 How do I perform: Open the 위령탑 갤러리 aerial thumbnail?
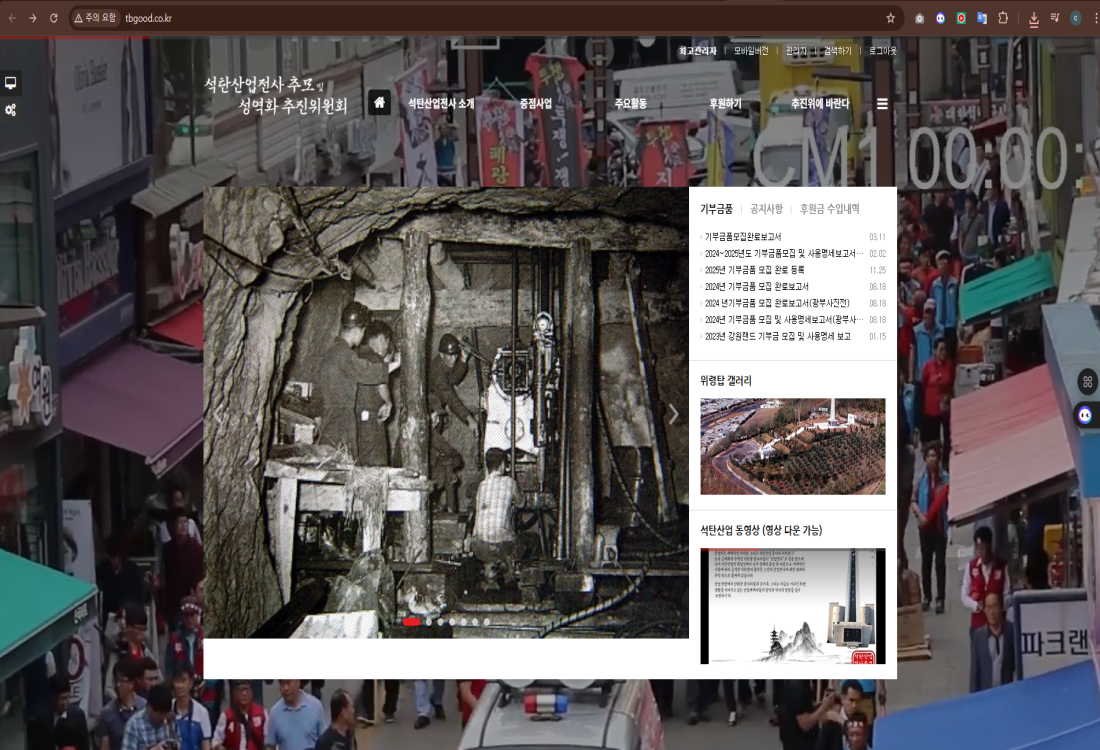point(792,446)
